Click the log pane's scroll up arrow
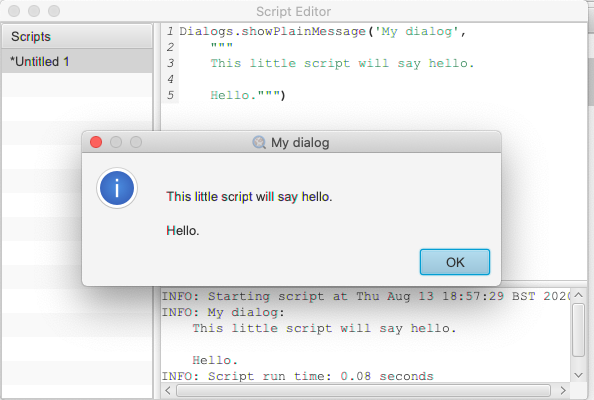Image resolution: width=594 pixels, height=400 pixels. pos(578,295)
